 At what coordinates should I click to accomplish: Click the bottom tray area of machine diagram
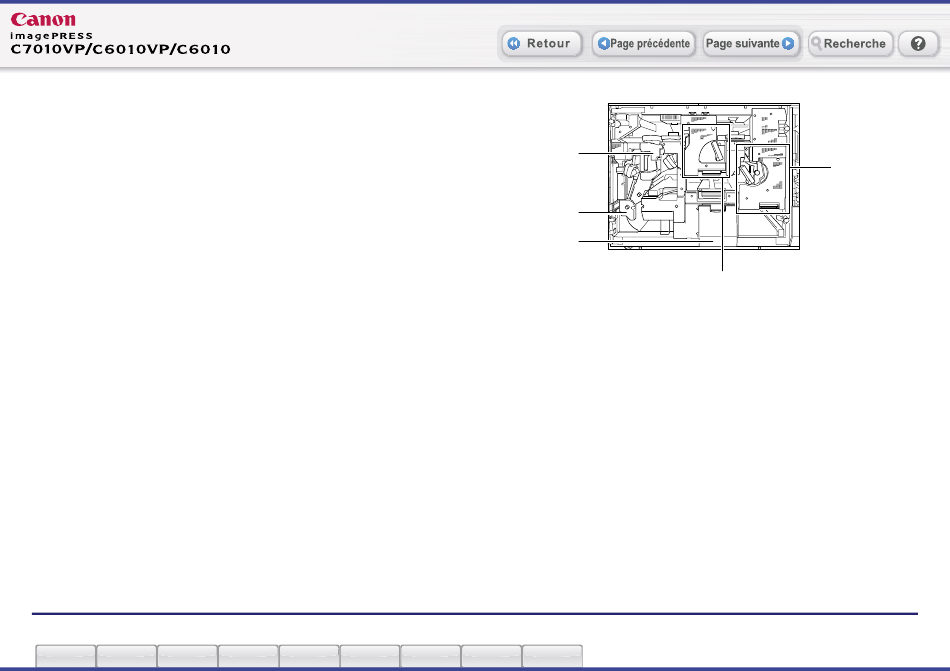(700, 242)
